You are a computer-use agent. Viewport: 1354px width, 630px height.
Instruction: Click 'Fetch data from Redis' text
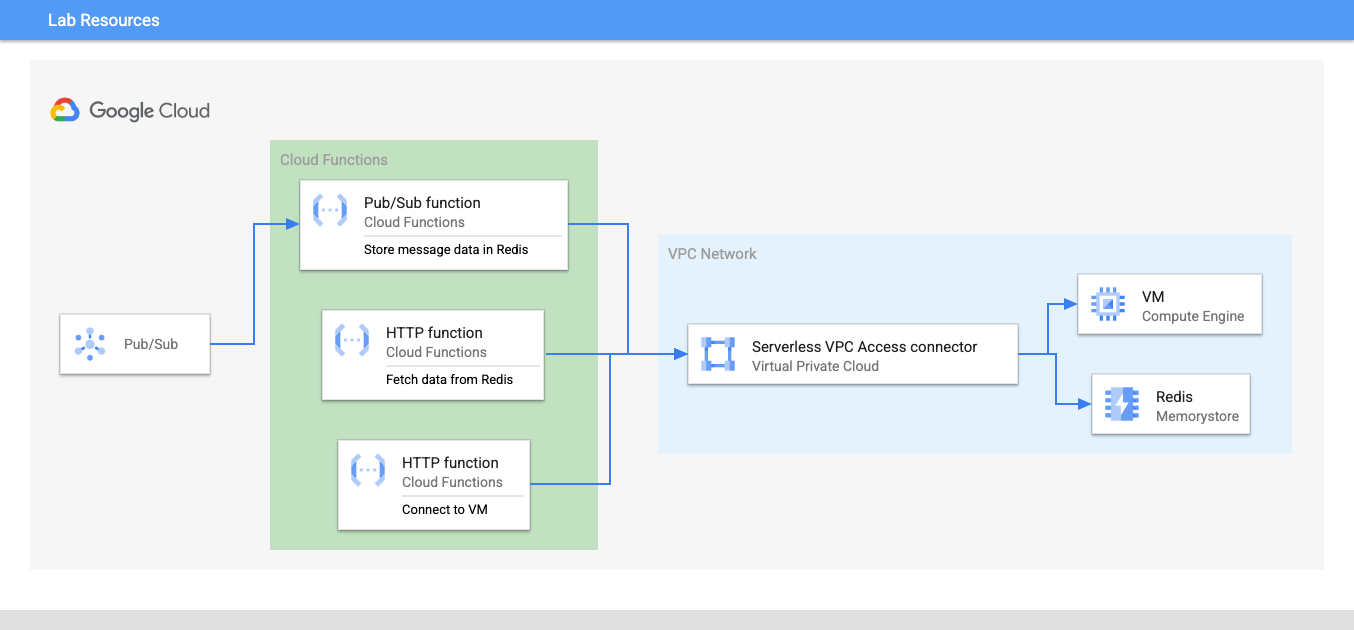click(449, 379)
